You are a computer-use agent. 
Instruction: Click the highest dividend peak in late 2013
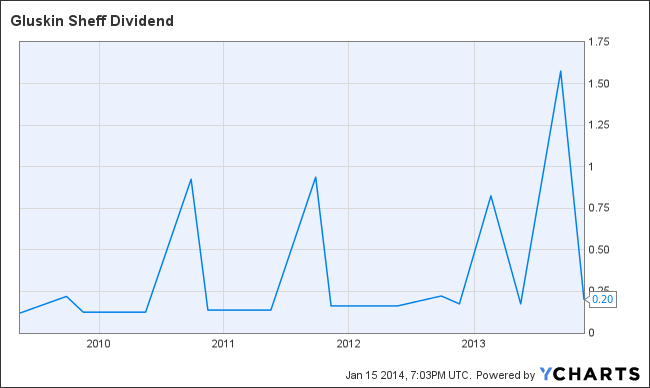coord(560,71)
